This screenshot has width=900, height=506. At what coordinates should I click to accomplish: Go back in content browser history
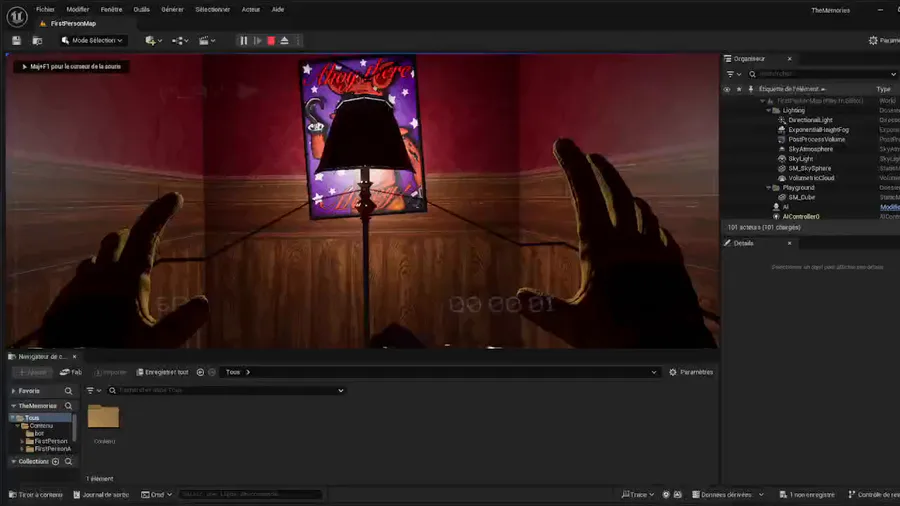click(x=200, y=372)
